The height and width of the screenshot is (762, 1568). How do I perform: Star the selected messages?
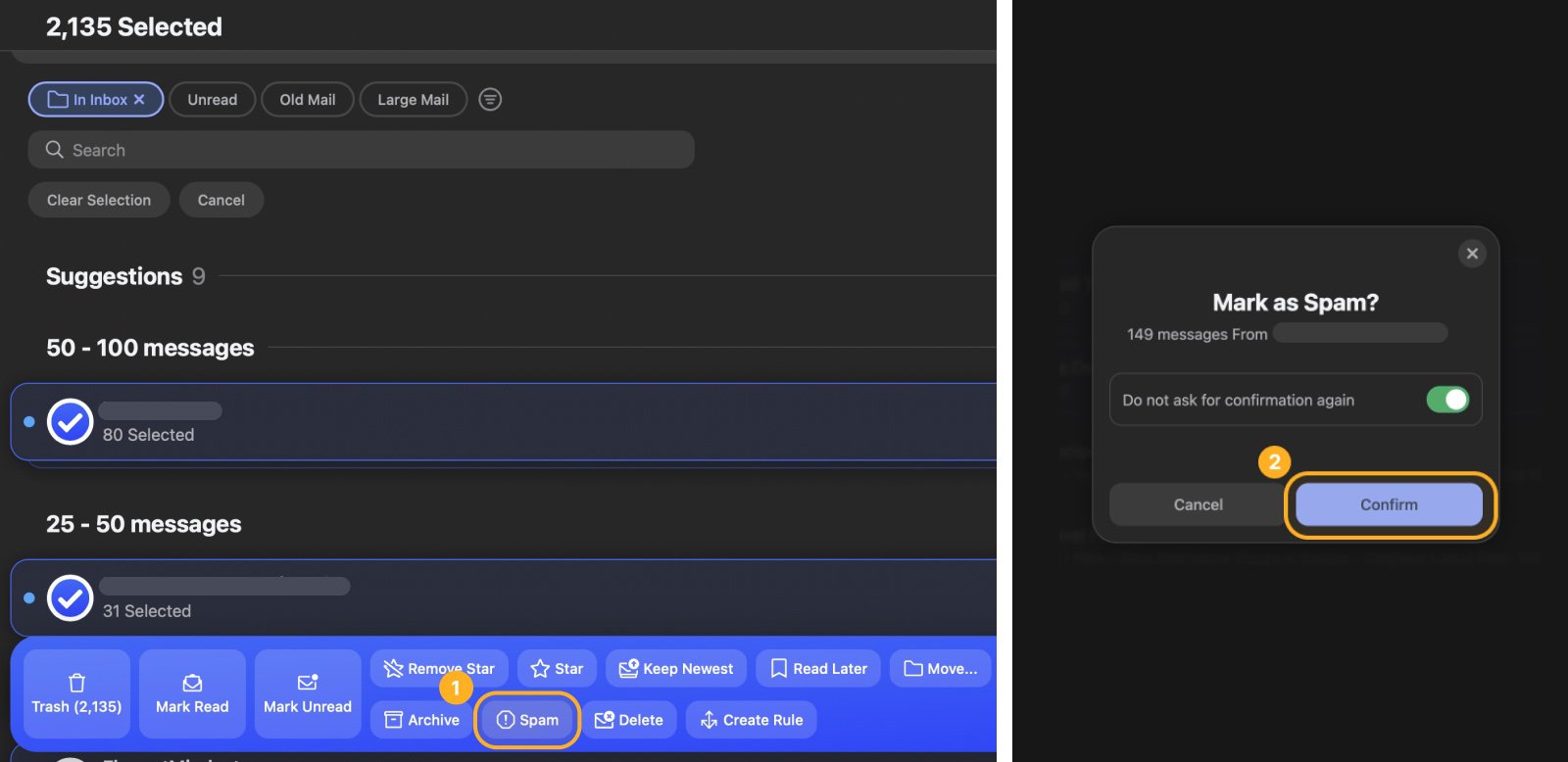[x=557, y=669]
